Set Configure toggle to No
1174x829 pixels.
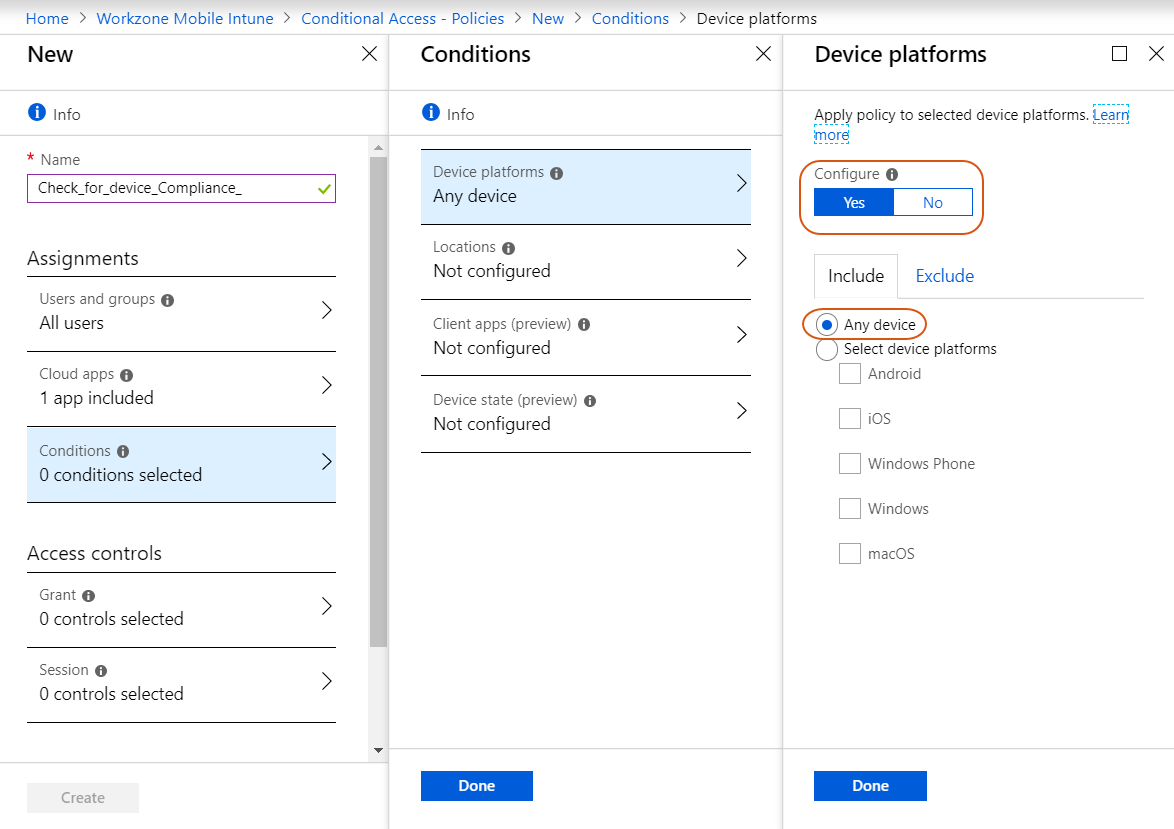pos(933,202)
